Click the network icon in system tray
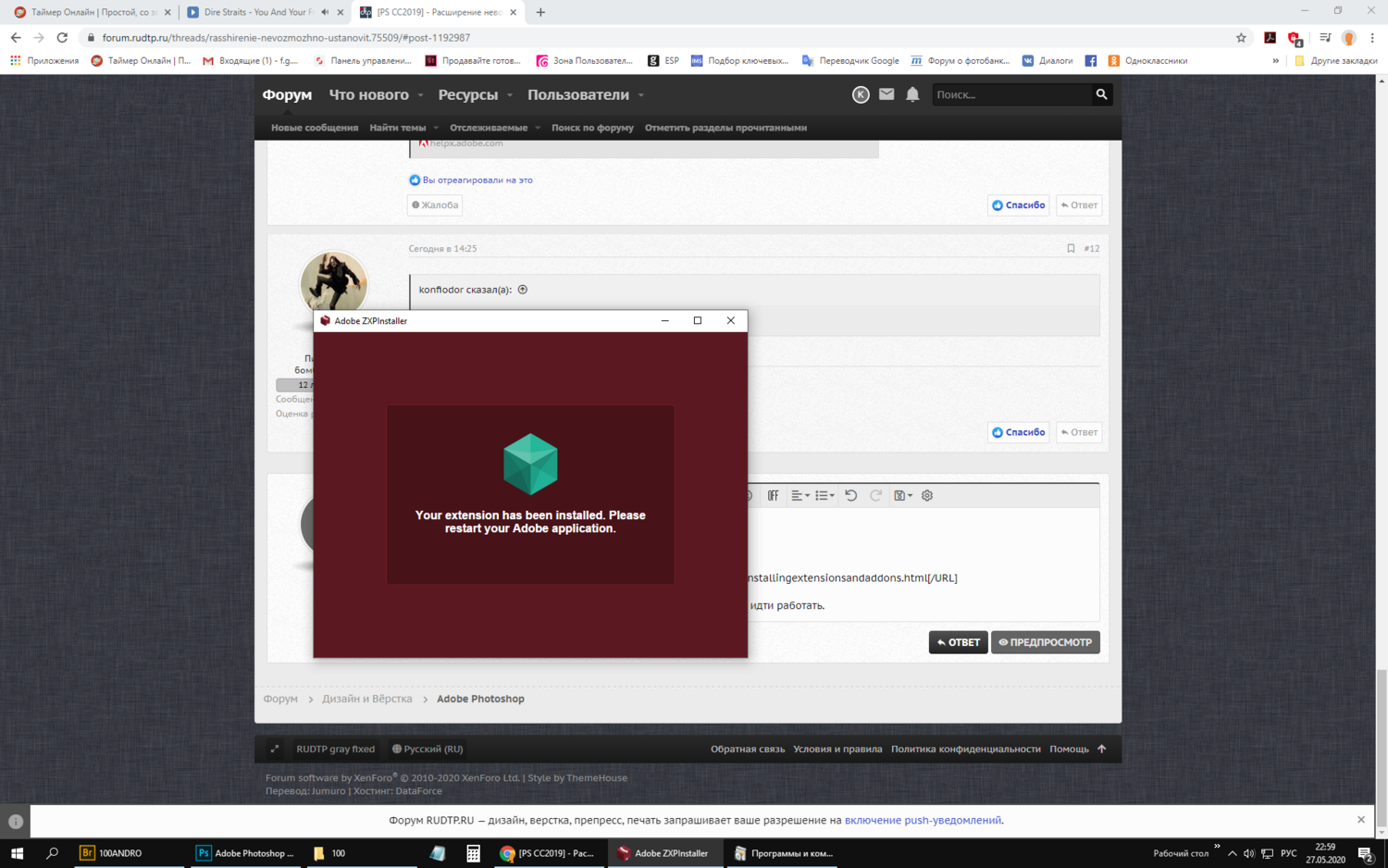1388x868 pixels. tap(1268, 853)
